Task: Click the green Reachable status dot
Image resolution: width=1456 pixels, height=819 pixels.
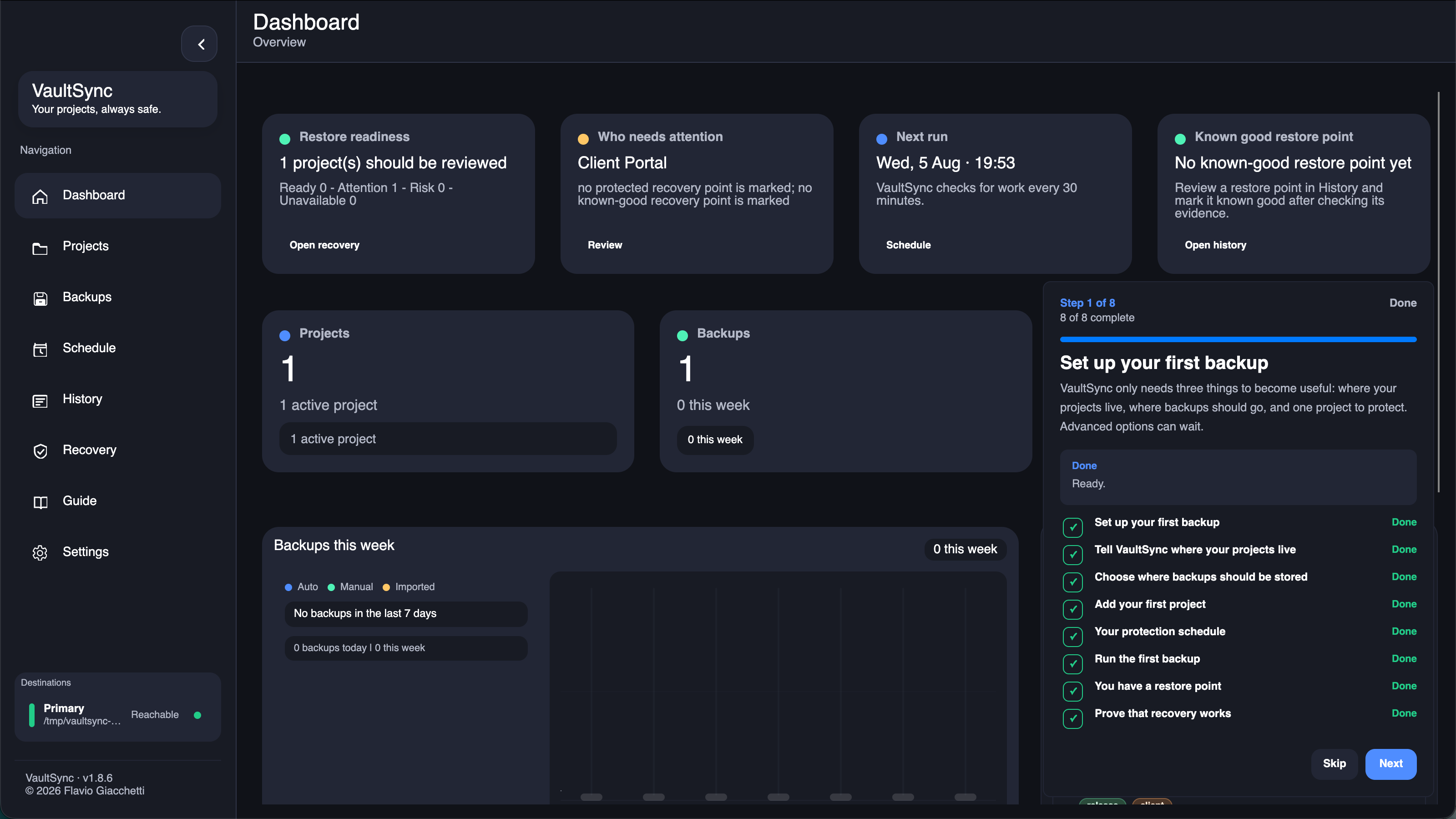Action: tap(197, 715)
